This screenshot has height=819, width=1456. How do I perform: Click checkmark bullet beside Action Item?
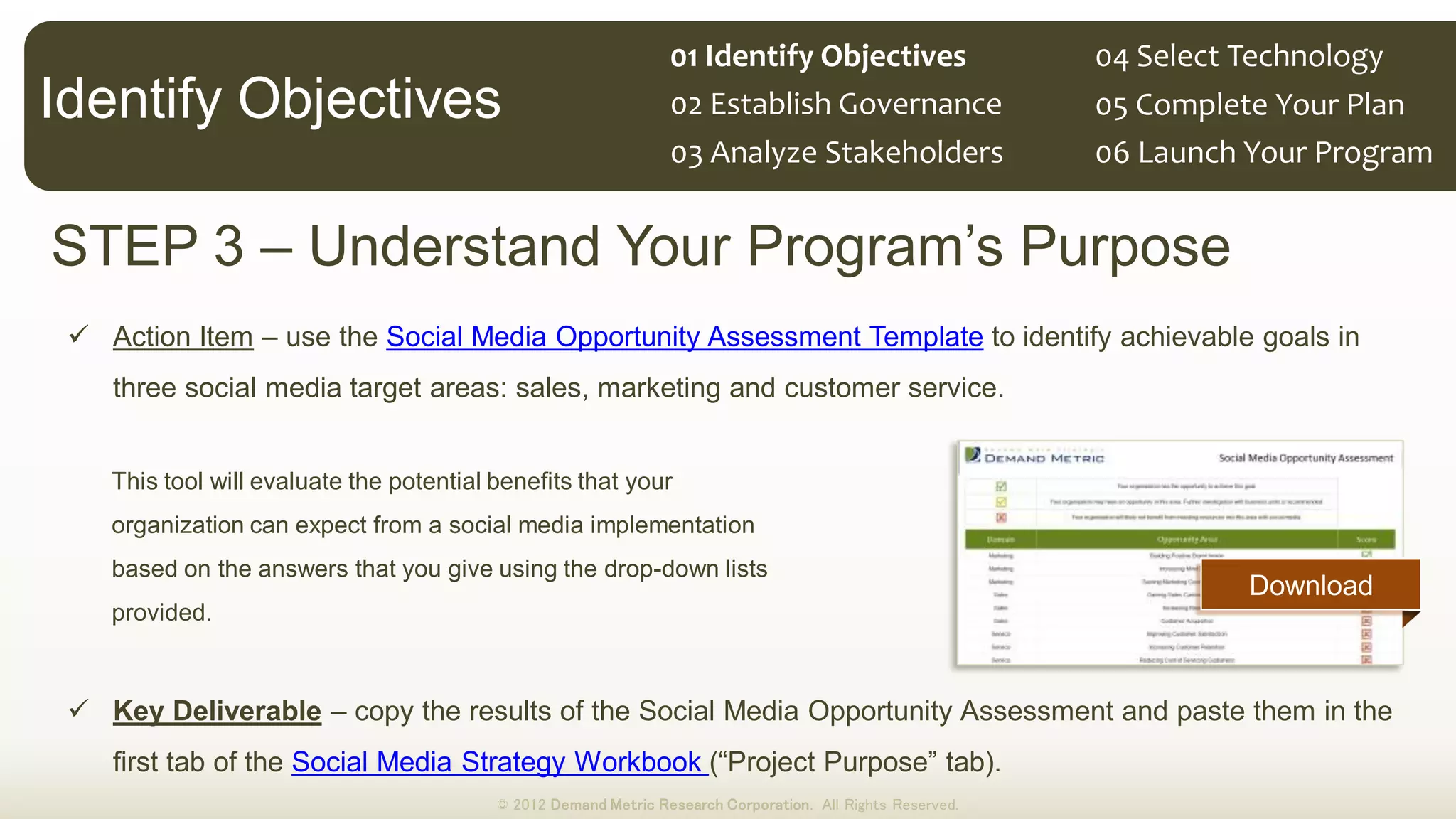(x=78, y=333)
